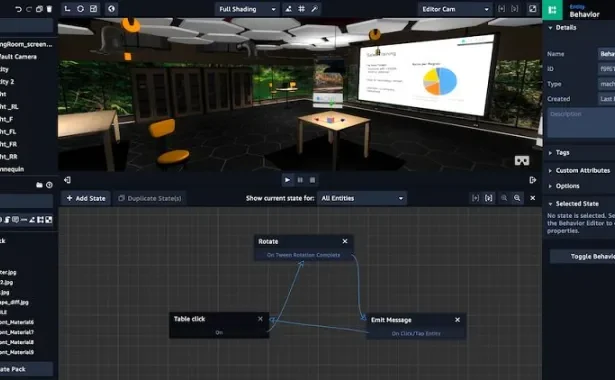Click the checkerboard texture filter icon
The image size is (615, 380).
[x=49, y=220]
